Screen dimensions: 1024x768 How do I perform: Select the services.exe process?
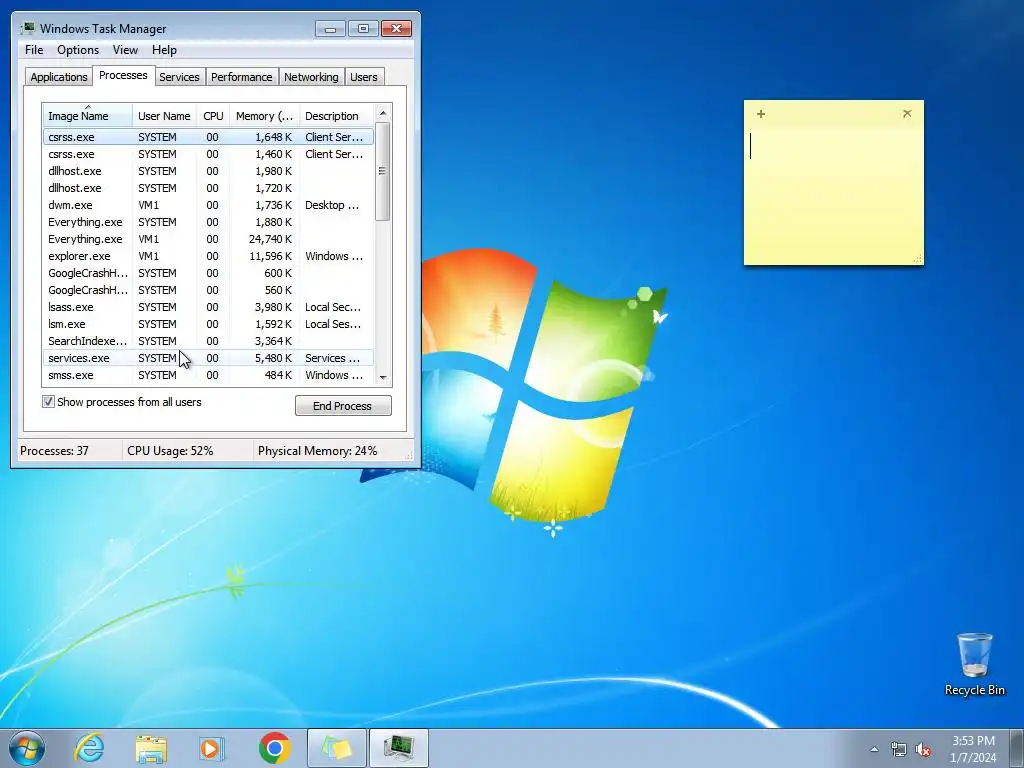tap(208, 358)
